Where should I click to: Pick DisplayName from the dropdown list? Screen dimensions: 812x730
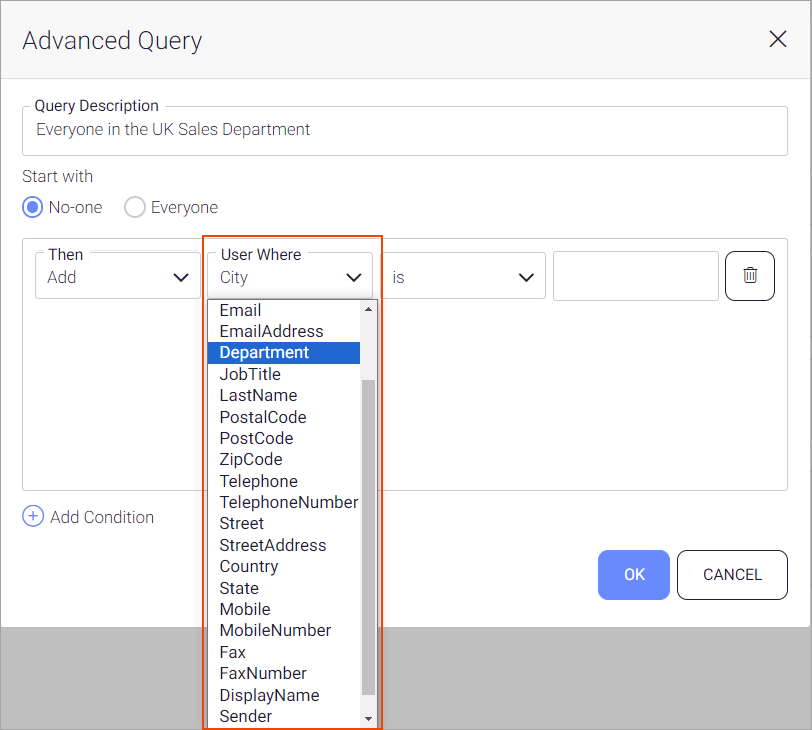click(269, 695)
